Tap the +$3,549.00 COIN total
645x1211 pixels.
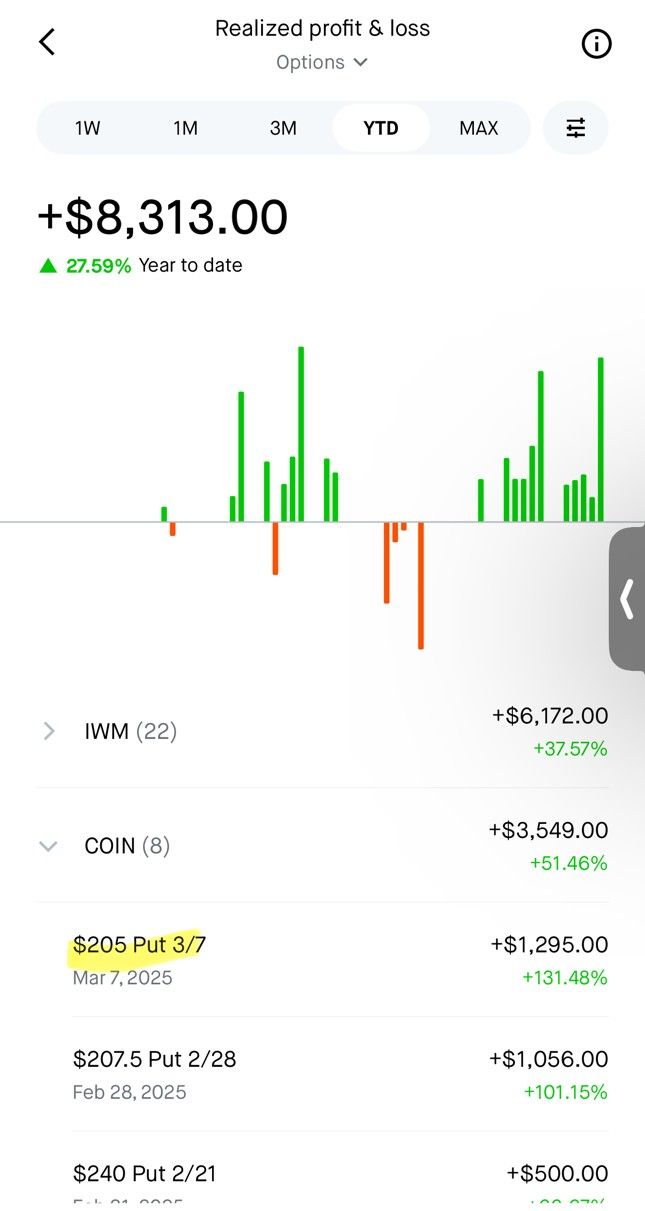[x=548, y=830]
